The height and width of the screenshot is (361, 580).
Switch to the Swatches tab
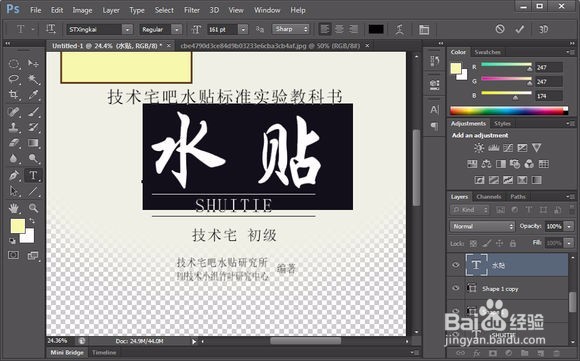[x=488, y=52]
